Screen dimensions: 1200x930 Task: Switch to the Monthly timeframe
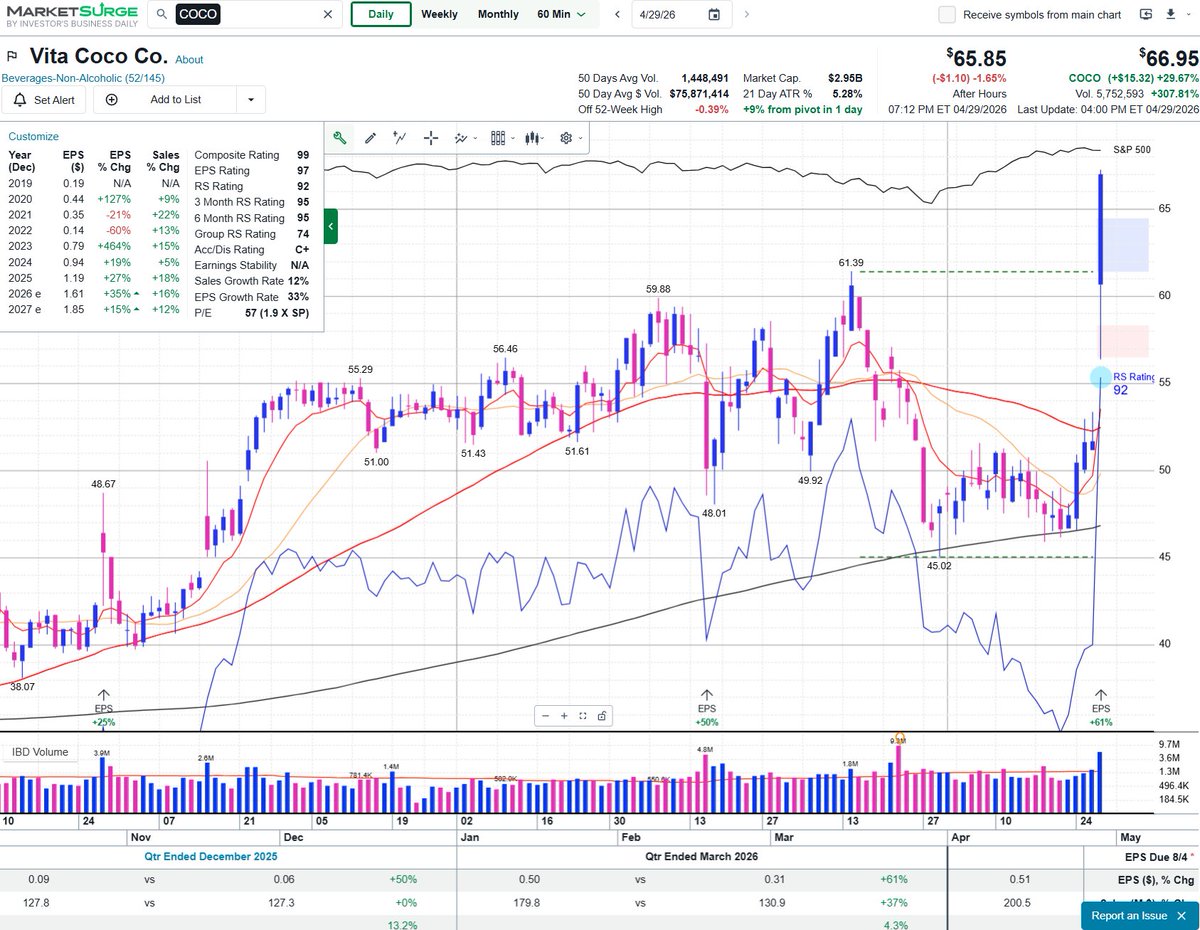coord(498,14)
